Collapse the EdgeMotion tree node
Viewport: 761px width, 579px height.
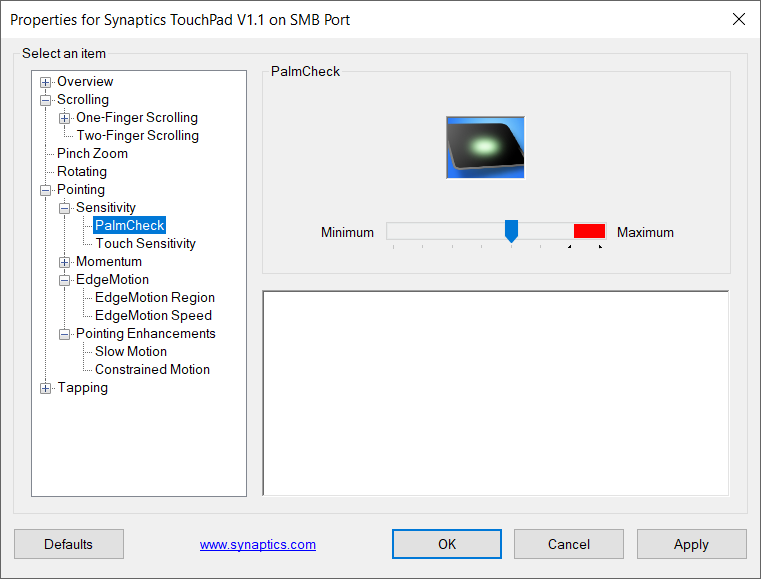(64, 280)
